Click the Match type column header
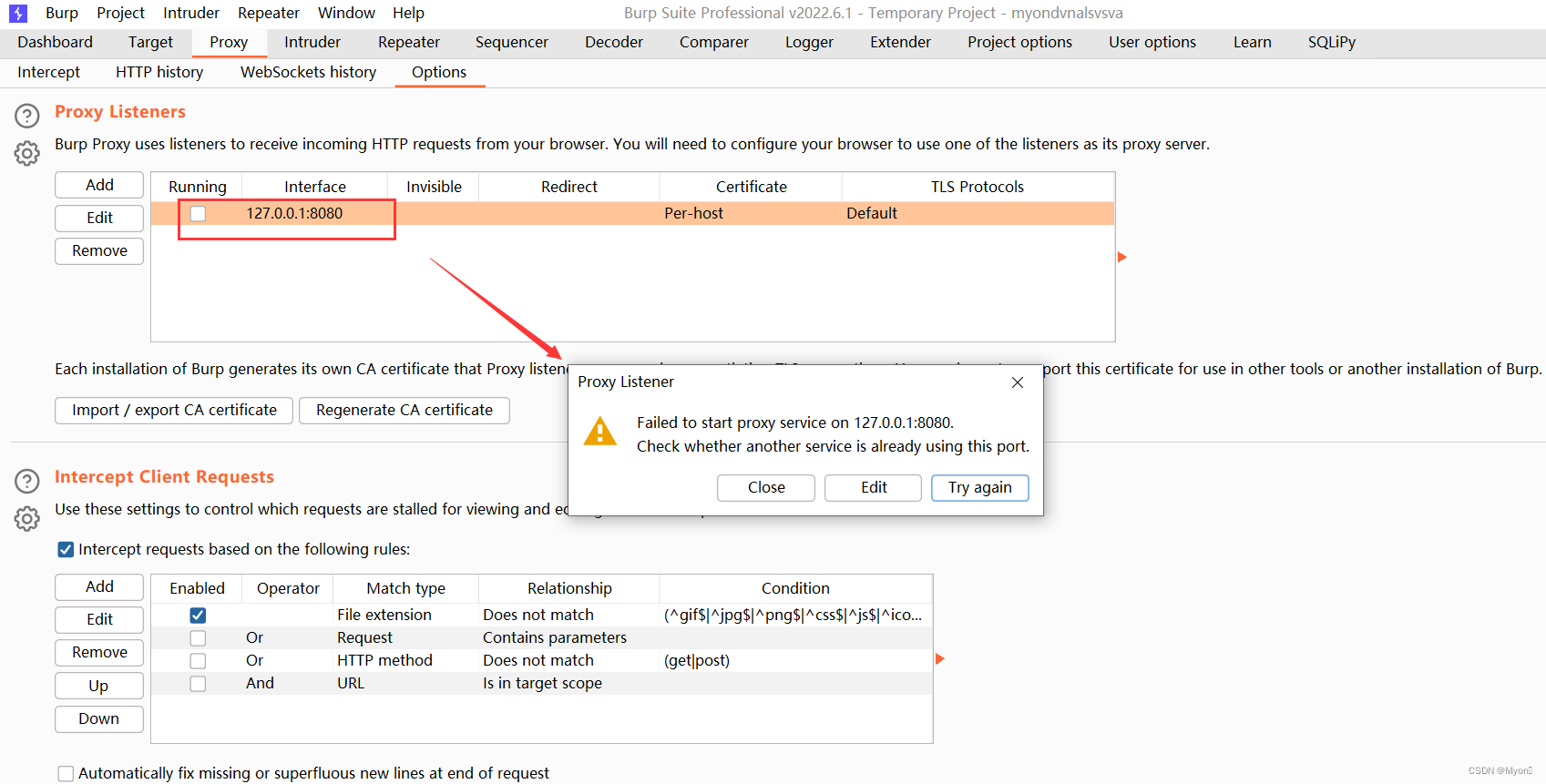The height and width of the screenshot is (784, 1546). [406, 588]
